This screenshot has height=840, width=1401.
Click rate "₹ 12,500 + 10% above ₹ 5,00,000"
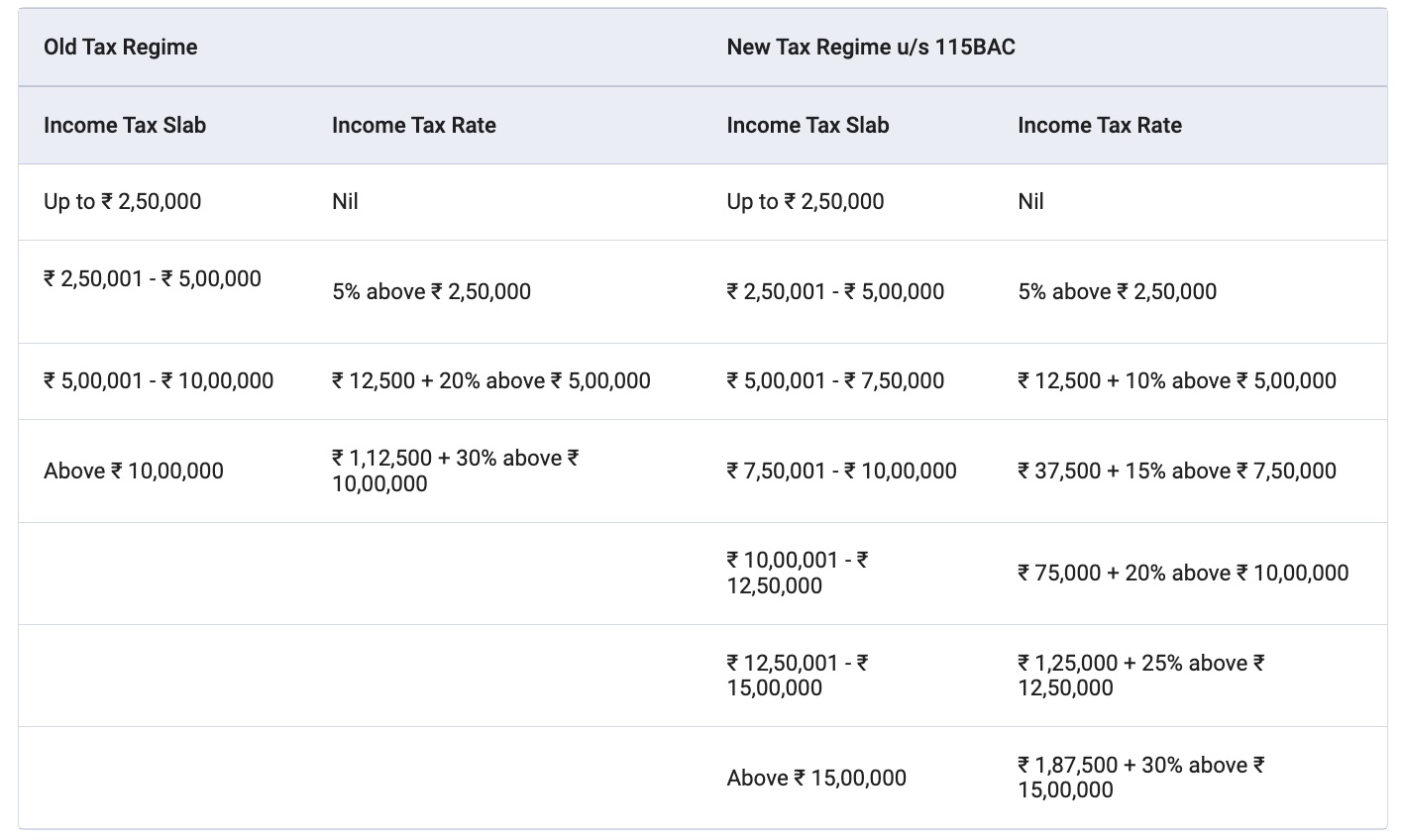1177,380
